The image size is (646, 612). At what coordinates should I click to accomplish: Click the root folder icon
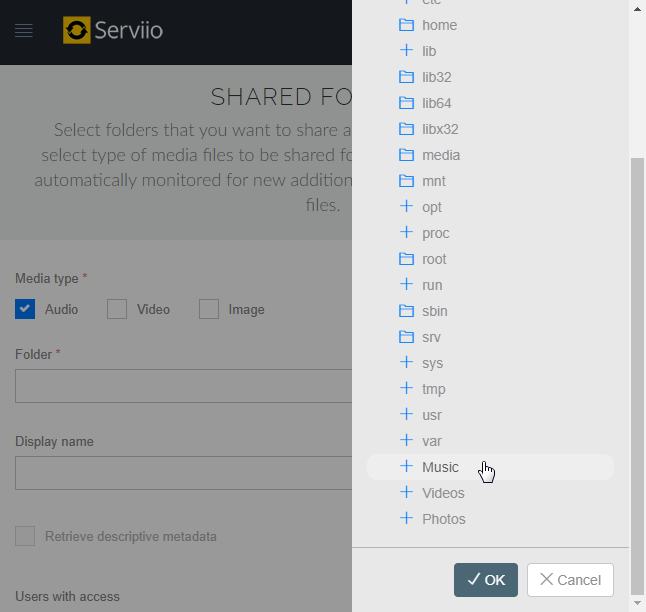click(x=407, y=259)
